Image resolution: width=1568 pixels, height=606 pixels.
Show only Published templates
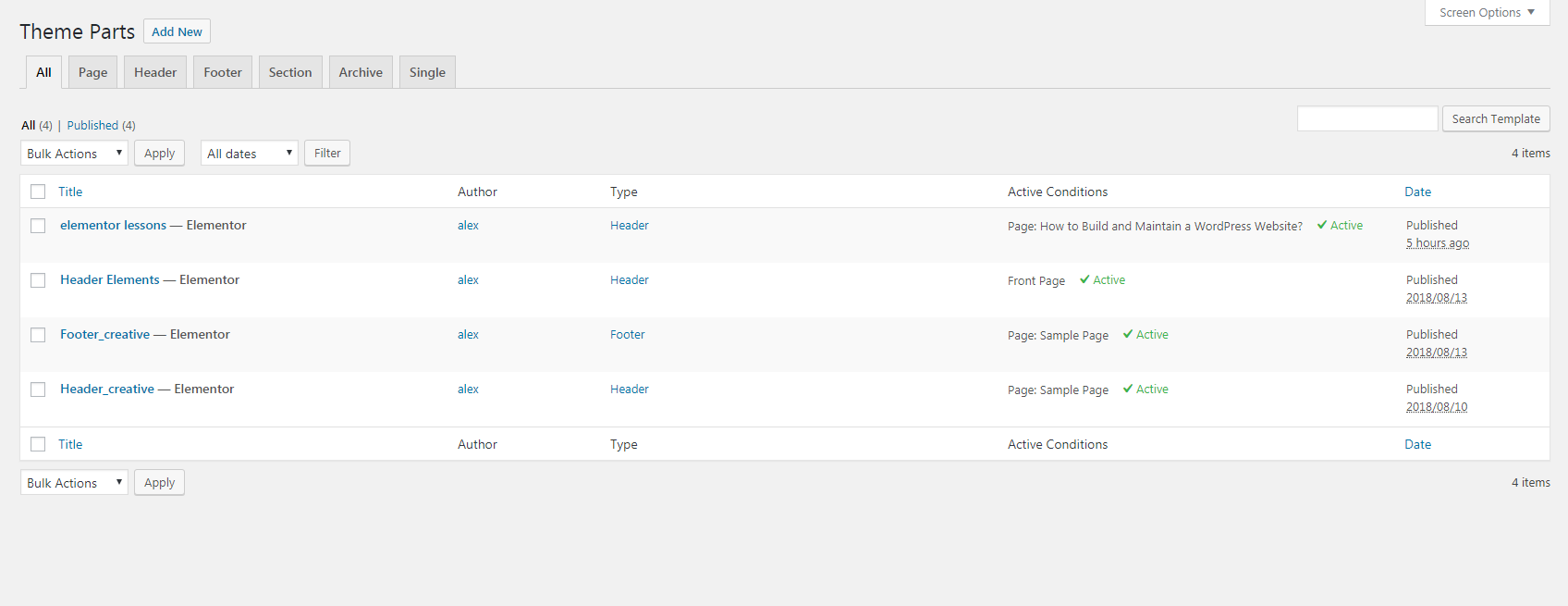(x=92, y=126)
